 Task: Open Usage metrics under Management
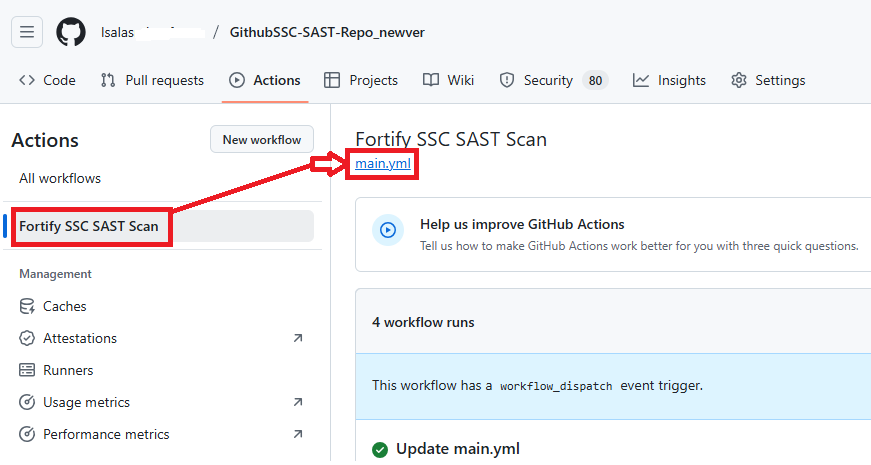tap(86, 402)
